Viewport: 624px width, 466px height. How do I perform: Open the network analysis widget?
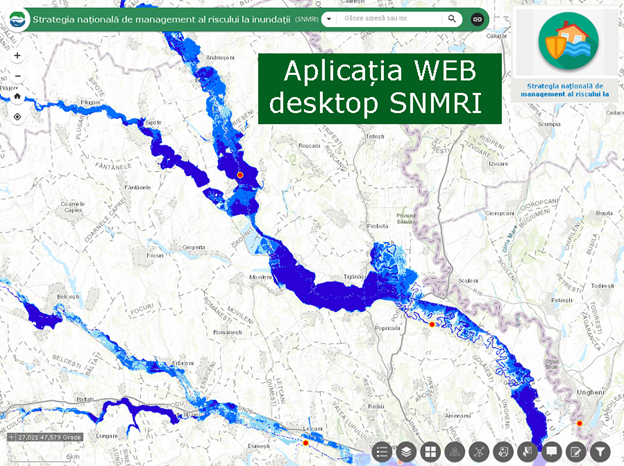[478, 452]
